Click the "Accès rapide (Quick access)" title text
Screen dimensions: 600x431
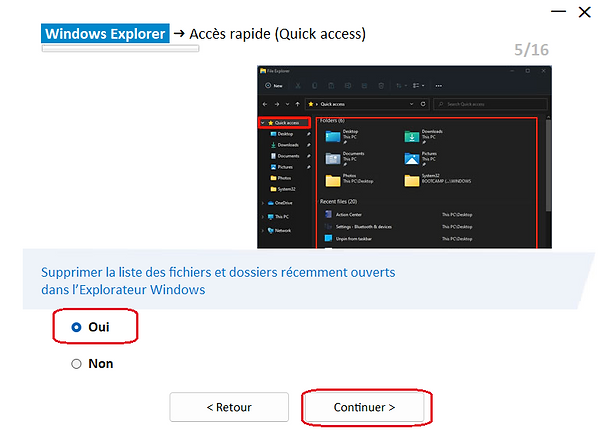coord(277,34)
